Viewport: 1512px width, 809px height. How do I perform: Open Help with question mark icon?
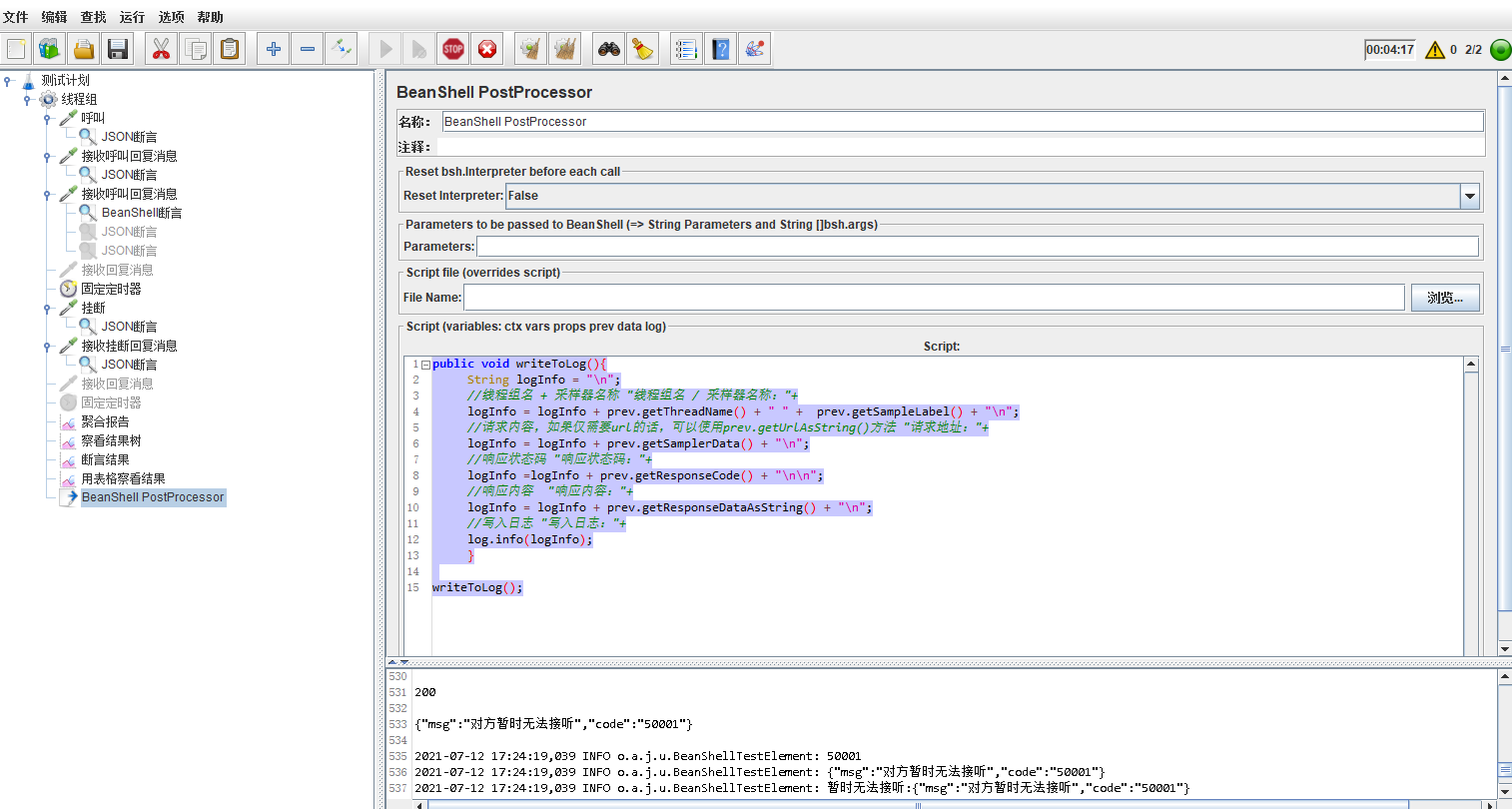tap(720, 49)
